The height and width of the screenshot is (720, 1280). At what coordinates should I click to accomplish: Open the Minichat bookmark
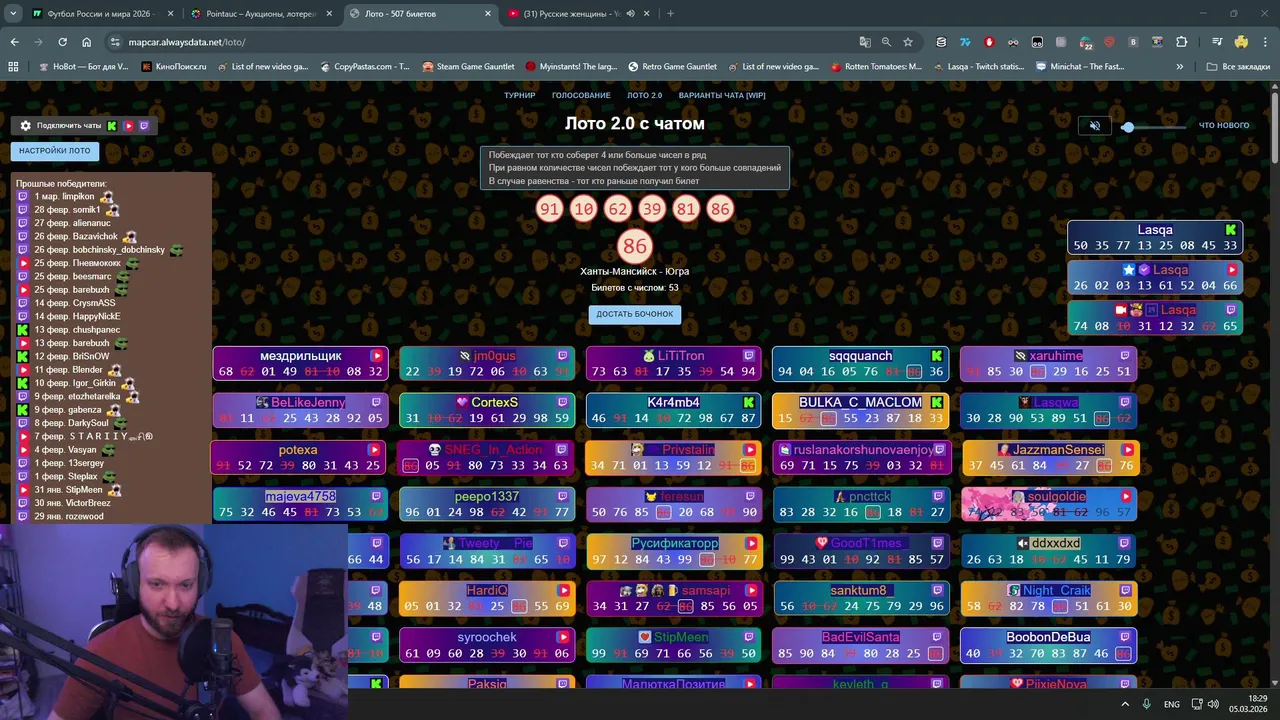point(1080,67)
